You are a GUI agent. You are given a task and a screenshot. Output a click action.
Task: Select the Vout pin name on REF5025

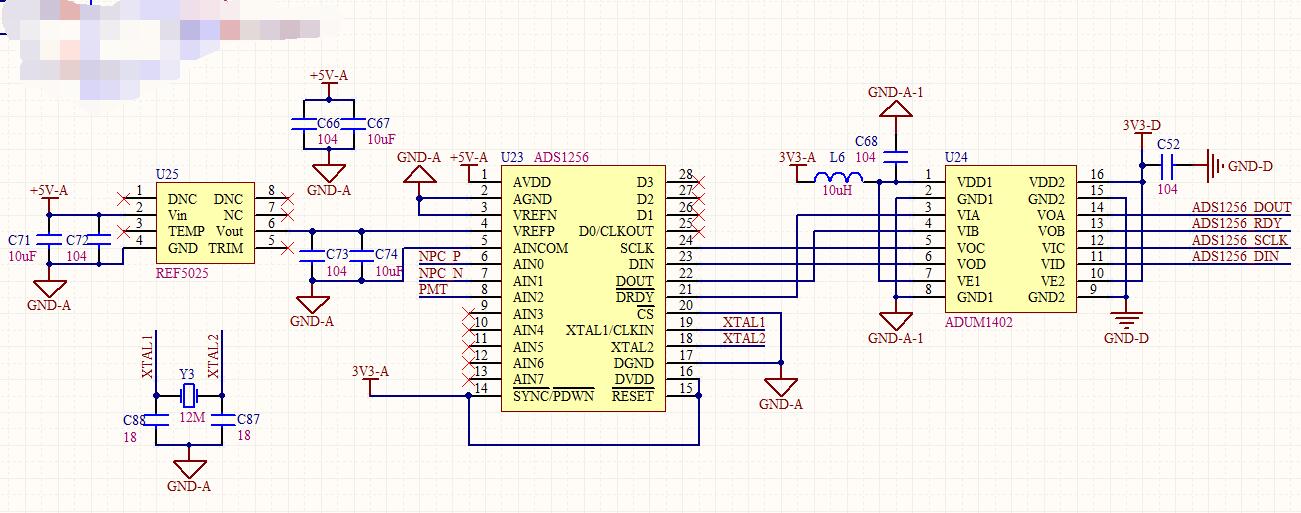pyautogui.click(x=228, y=231)
